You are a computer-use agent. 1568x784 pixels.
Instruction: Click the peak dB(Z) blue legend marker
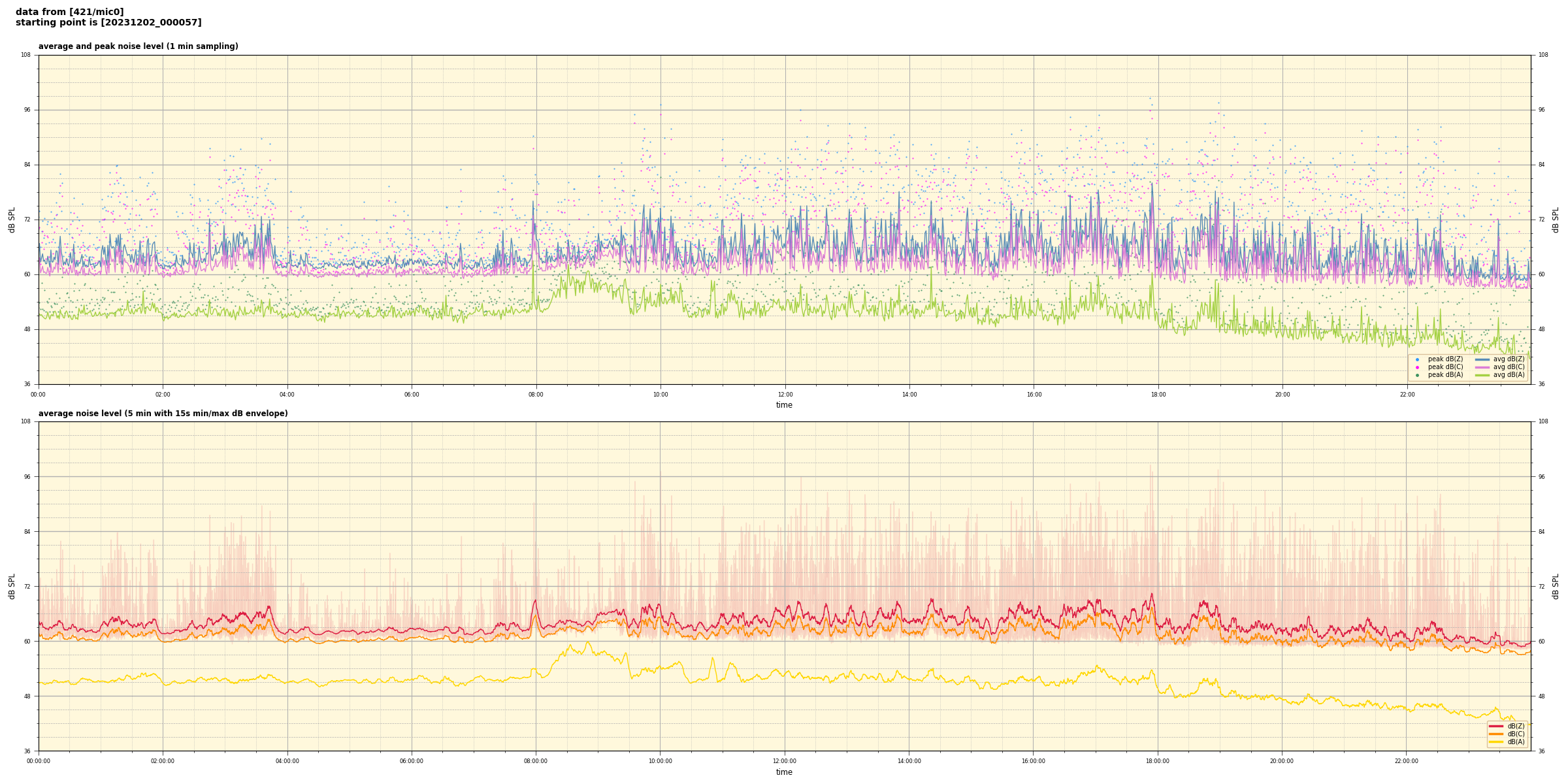tap(1417, 359)
